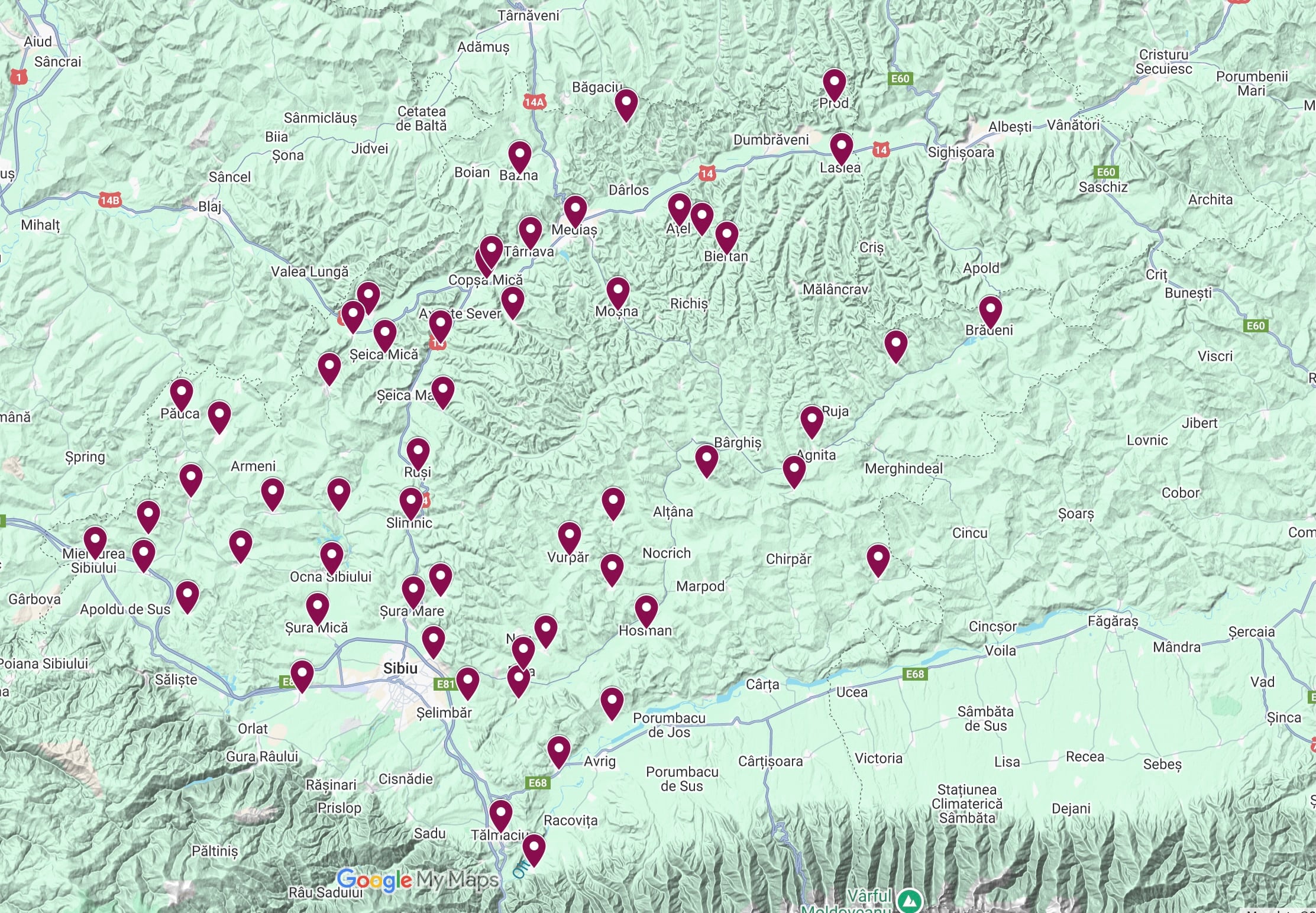Select the Victoria town label

point(878,758)
